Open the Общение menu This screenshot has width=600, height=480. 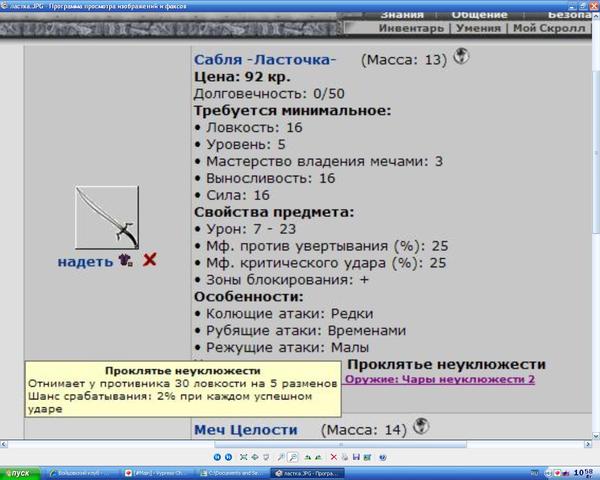(479, 15)
